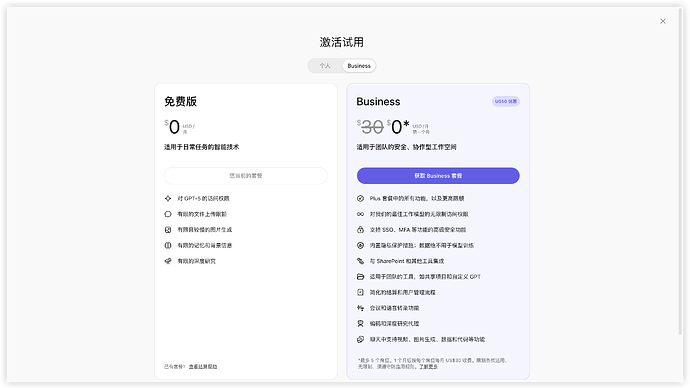This screenshot has height=388, width=690.
Task: Click the link icon beside SharePoint
Action: coord(360,261)
